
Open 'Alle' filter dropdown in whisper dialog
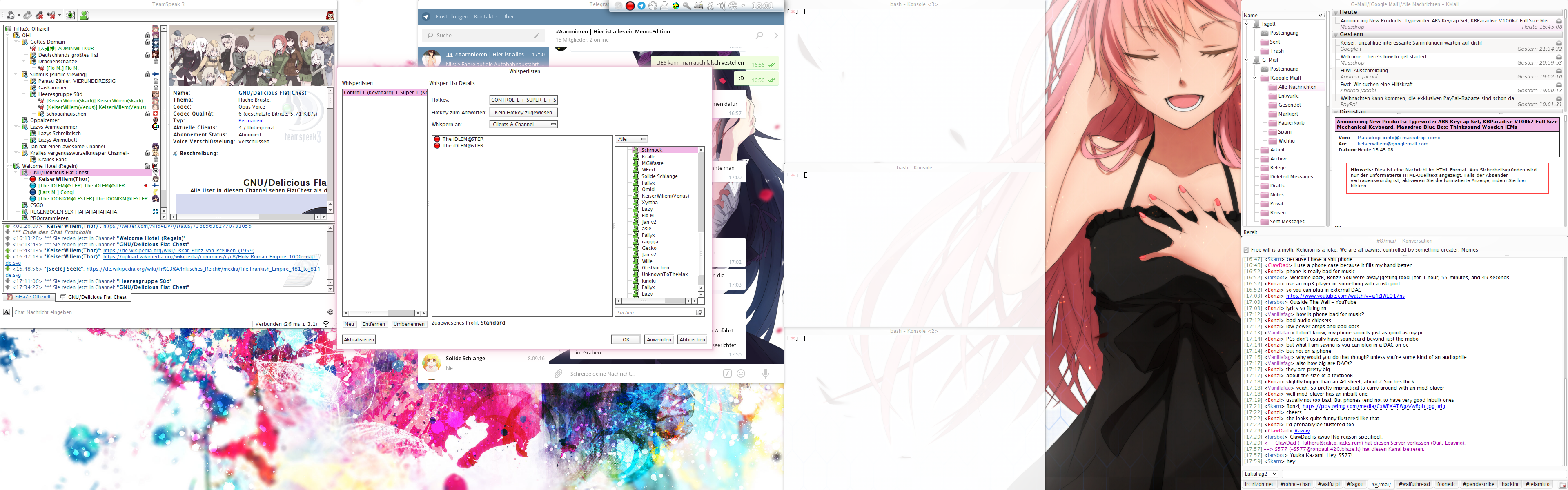pyautogui.click(x=631, y=139)
